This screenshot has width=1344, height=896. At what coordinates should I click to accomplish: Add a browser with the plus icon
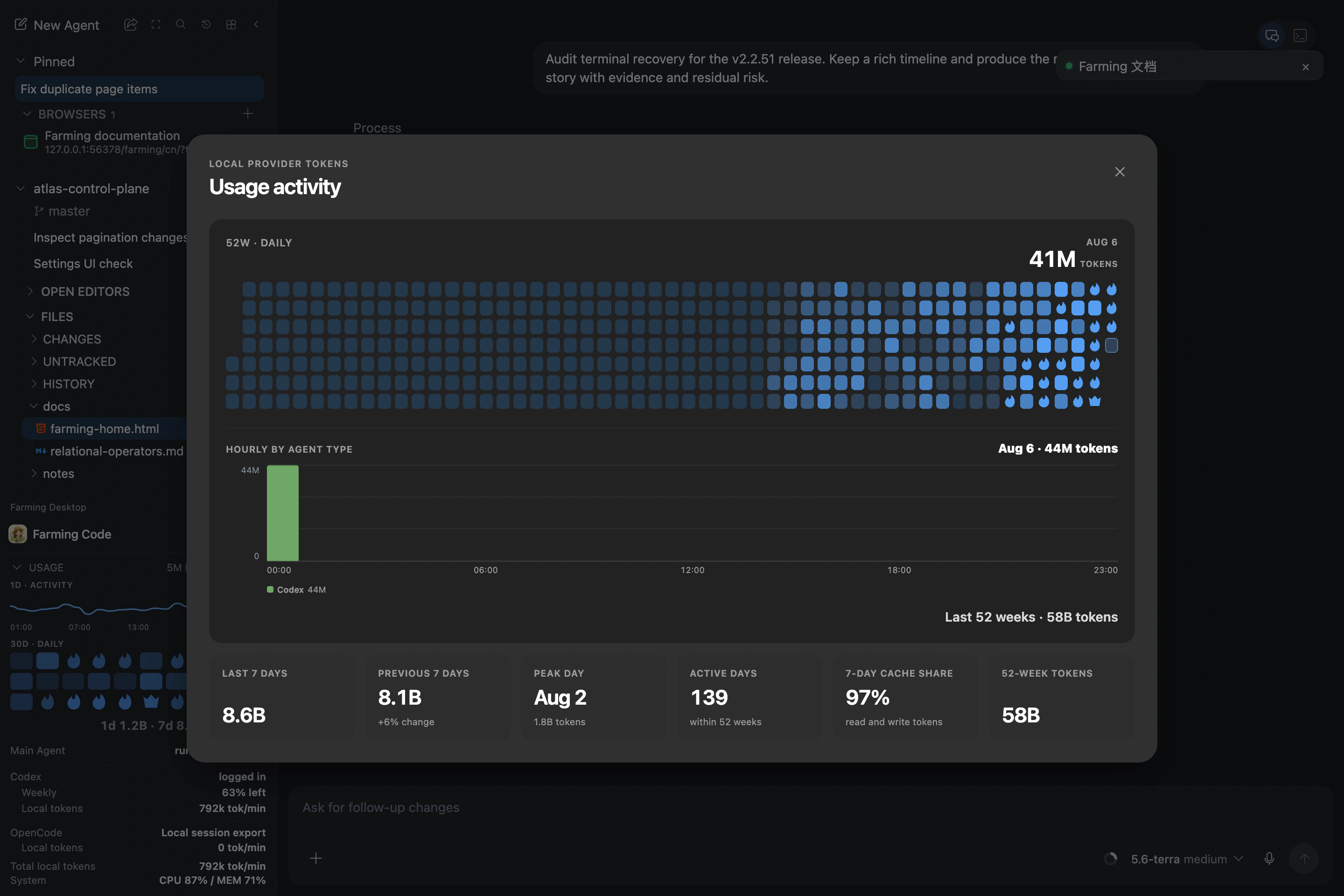247,114
